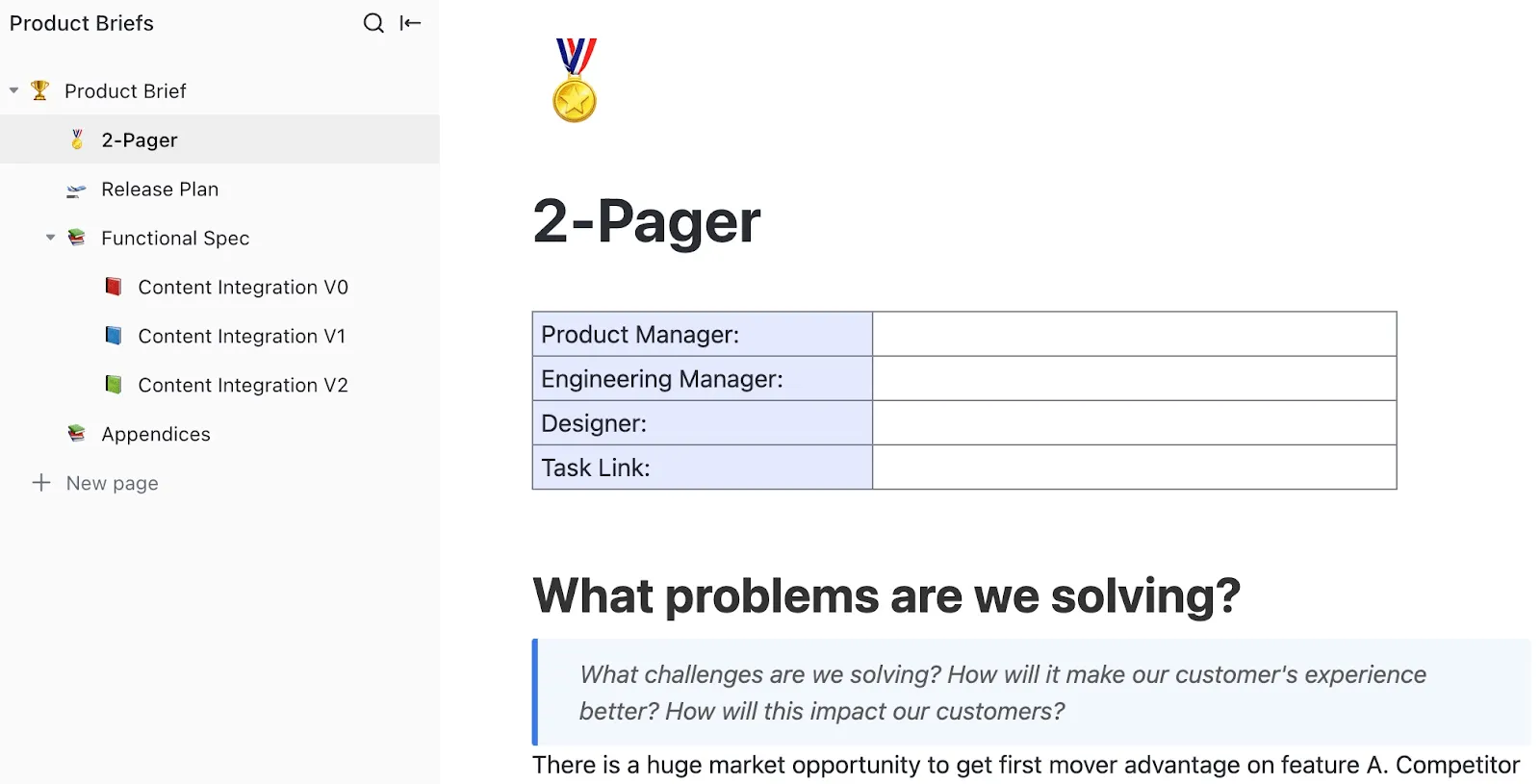Click the green book icon for Content Integration V2

(114, 385)
